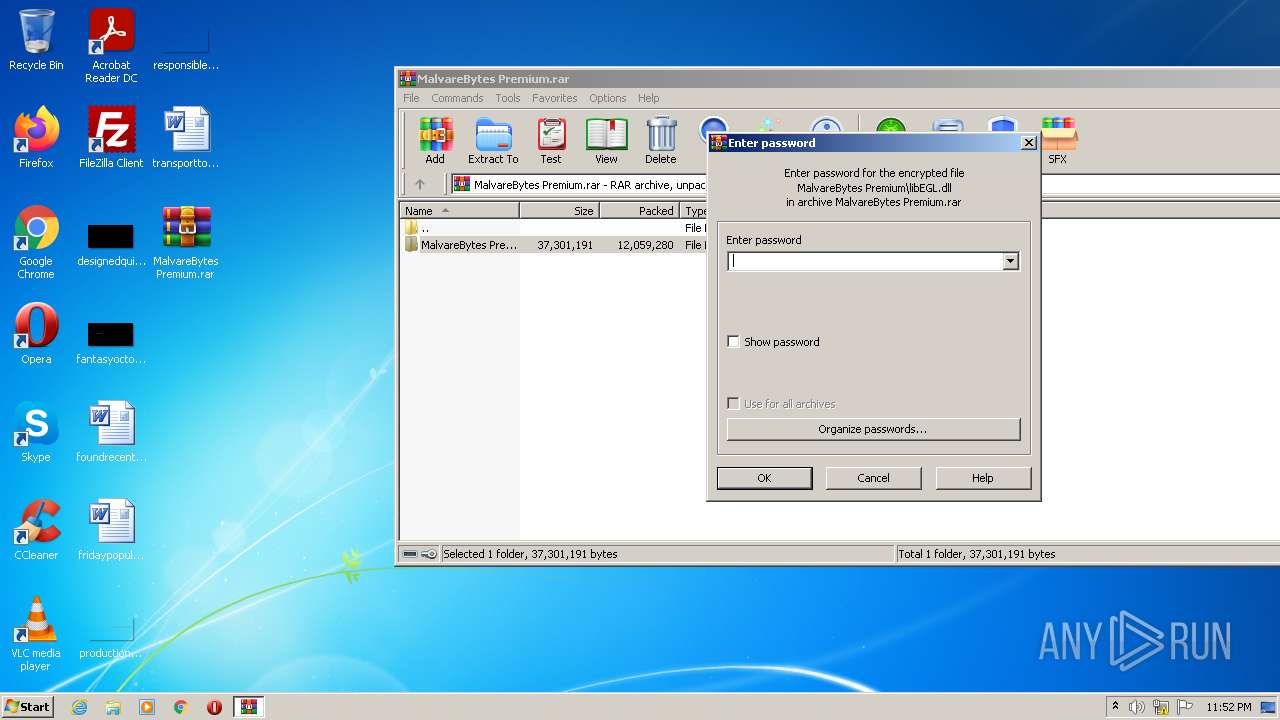Image resolution: width=1280 pixels, height=720 pixels.
Task: Click the taskbar clock showing 11:52 PM
Action: point(1228,707)
